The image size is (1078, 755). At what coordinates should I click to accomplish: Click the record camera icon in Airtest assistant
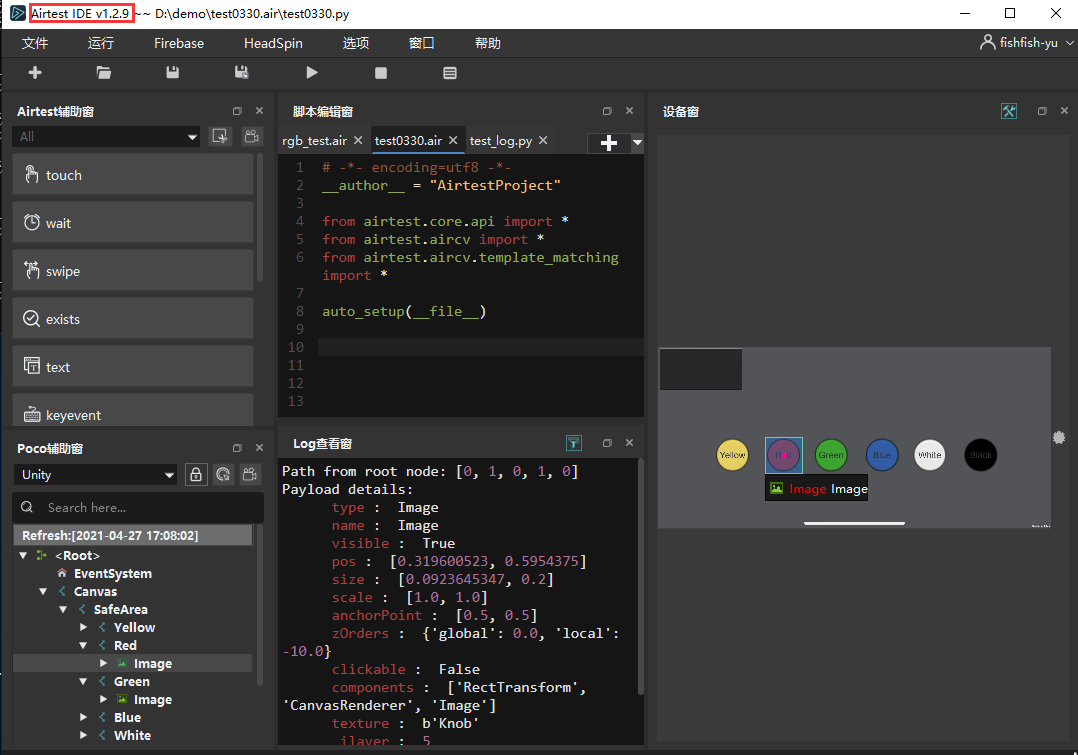click(x=252, y=136)
